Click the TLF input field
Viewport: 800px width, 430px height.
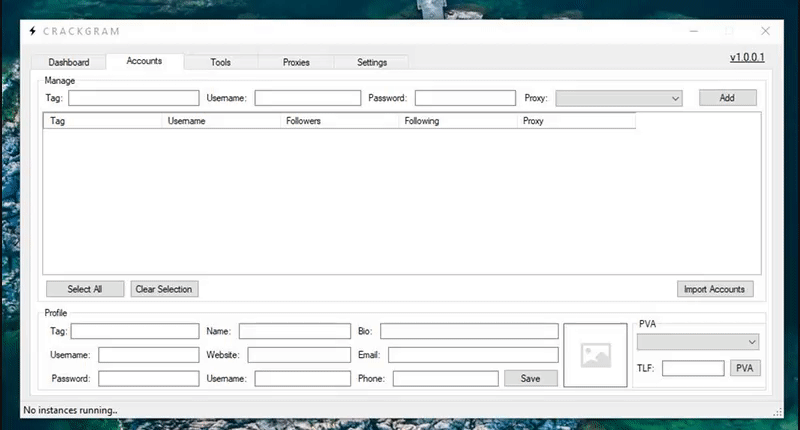693,368
